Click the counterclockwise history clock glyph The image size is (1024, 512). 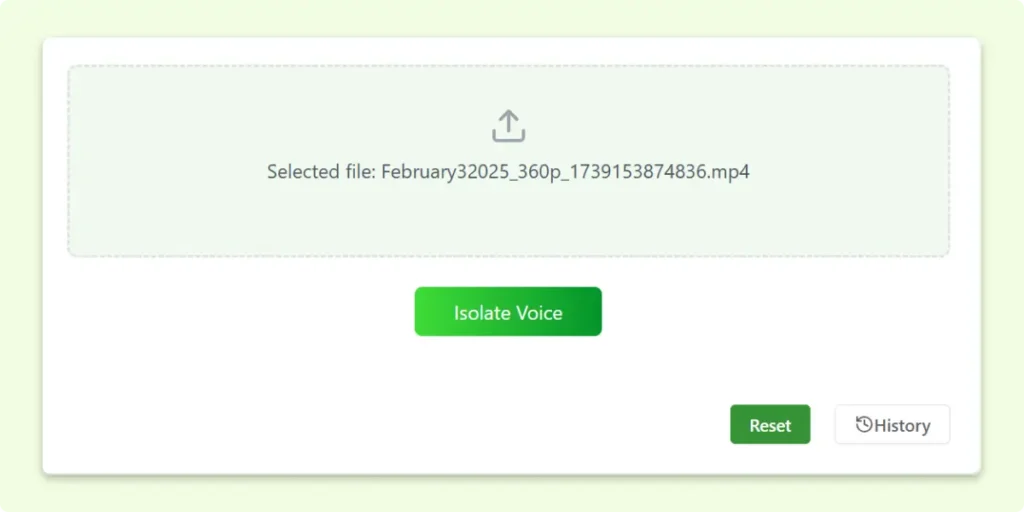[x=864, y=425]
